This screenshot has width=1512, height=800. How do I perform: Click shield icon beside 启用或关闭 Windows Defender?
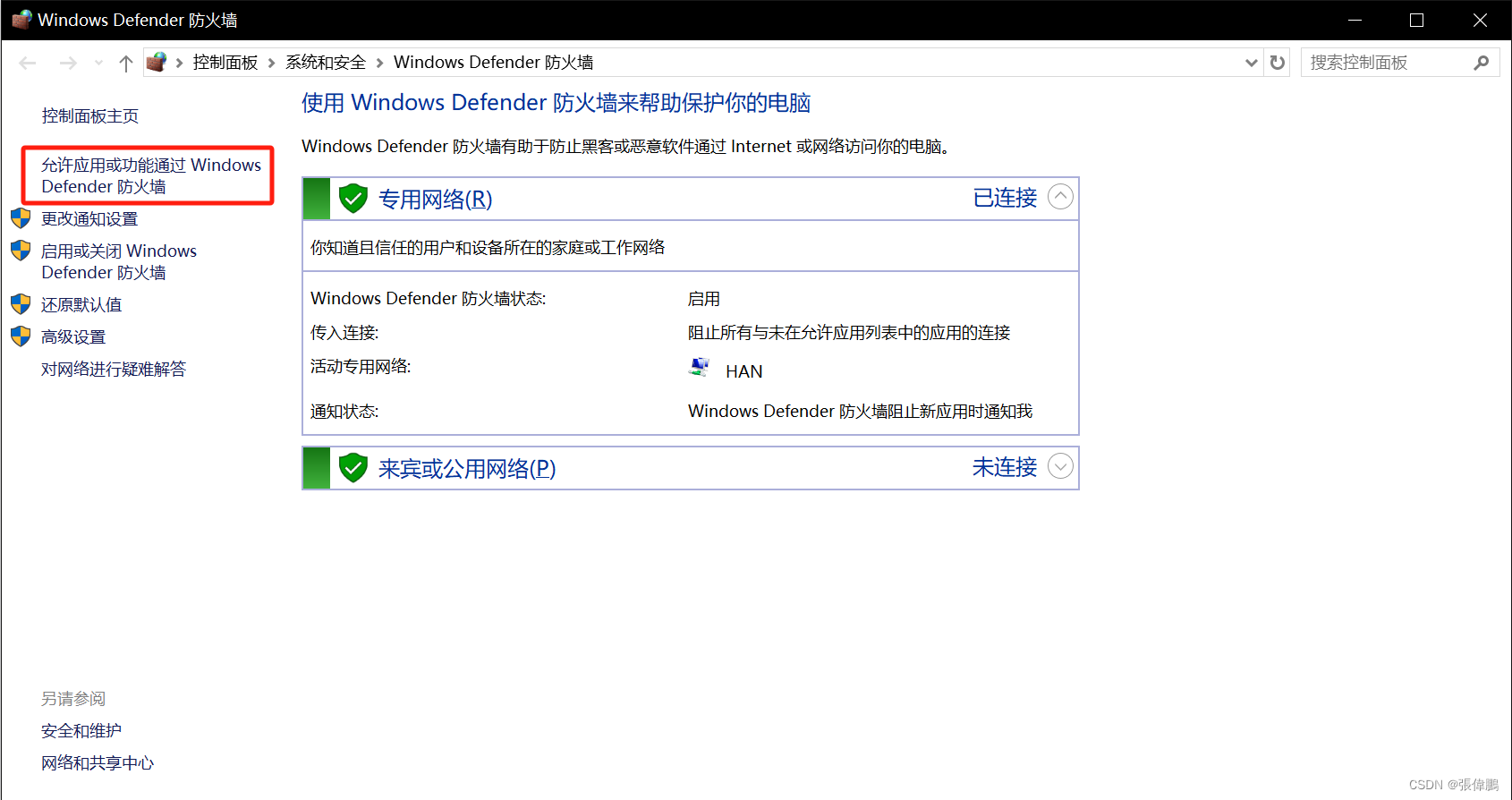[21, 251]
